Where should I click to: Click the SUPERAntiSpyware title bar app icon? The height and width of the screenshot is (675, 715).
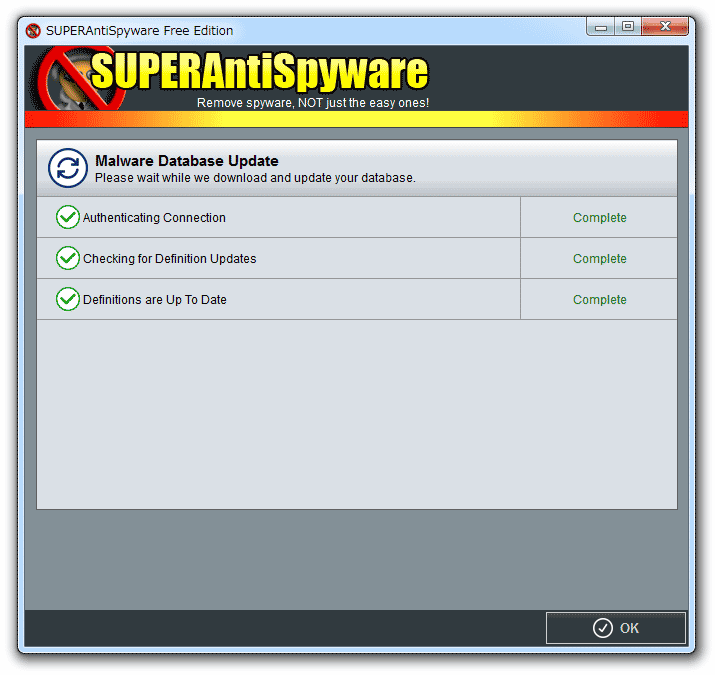[33, 31]
